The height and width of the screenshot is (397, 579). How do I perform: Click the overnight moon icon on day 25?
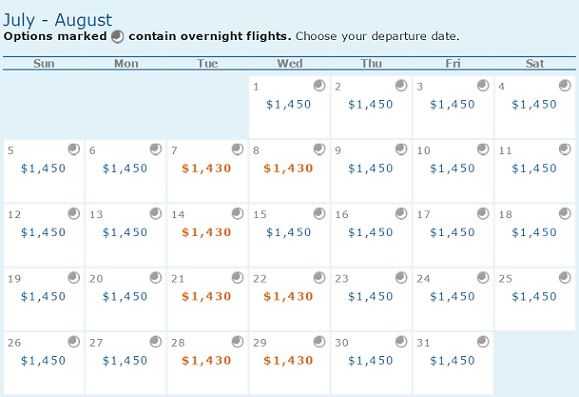pyautogui.click(x=565, y=277)
